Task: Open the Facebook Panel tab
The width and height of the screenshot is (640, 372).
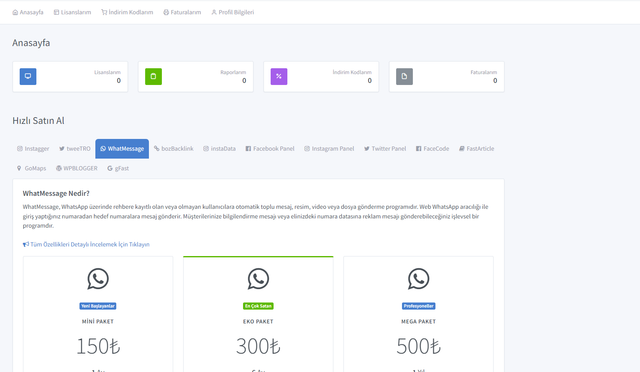Action: point(270,149)
